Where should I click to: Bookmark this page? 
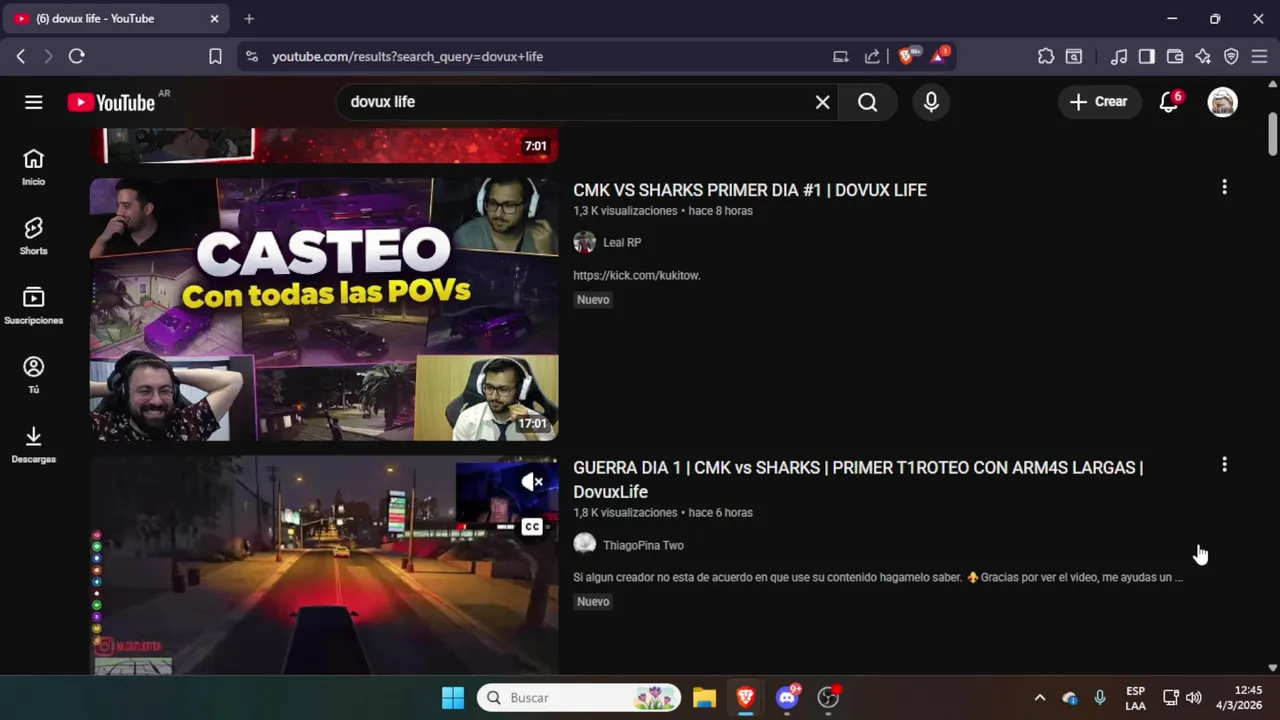point(215,57)
